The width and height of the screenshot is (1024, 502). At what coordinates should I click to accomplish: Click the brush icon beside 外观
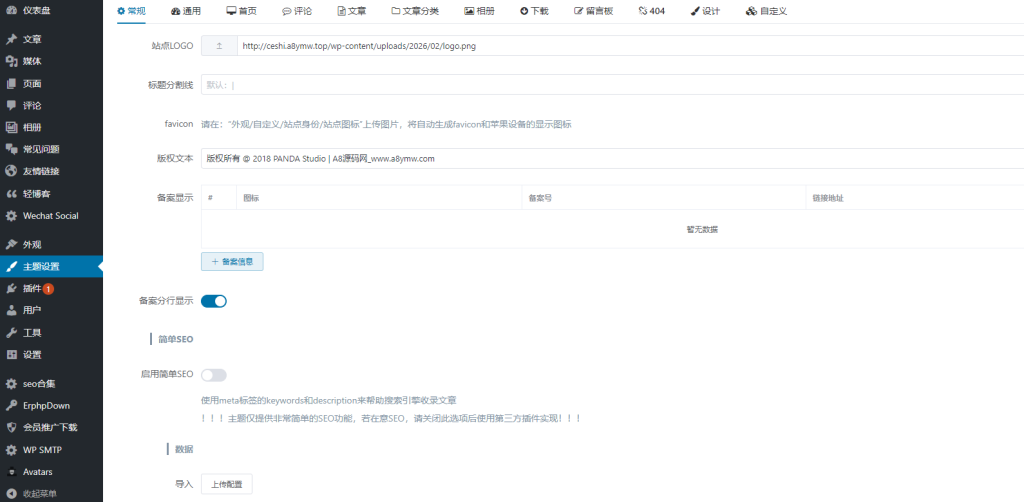coord(11,245)
